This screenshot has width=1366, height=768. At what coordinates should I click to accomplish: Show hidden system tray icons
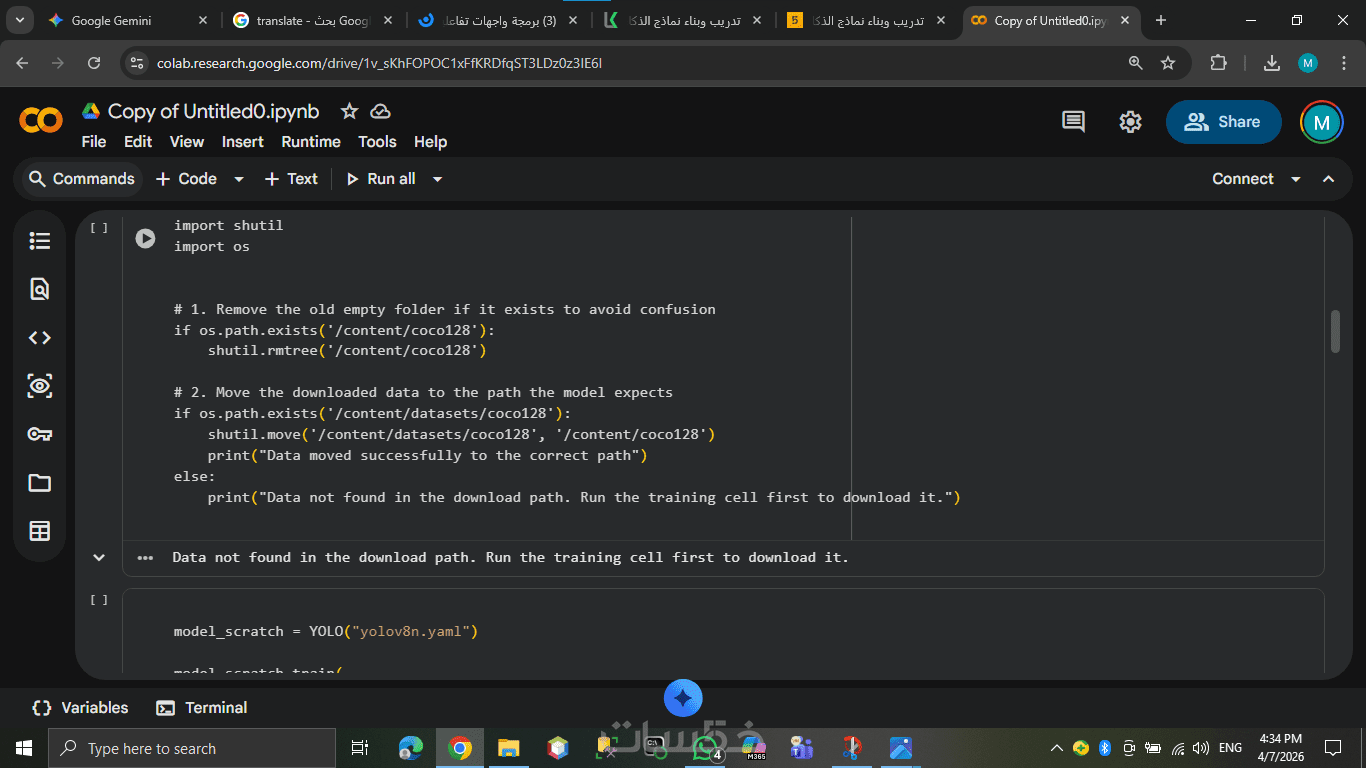pos(1056,748)
